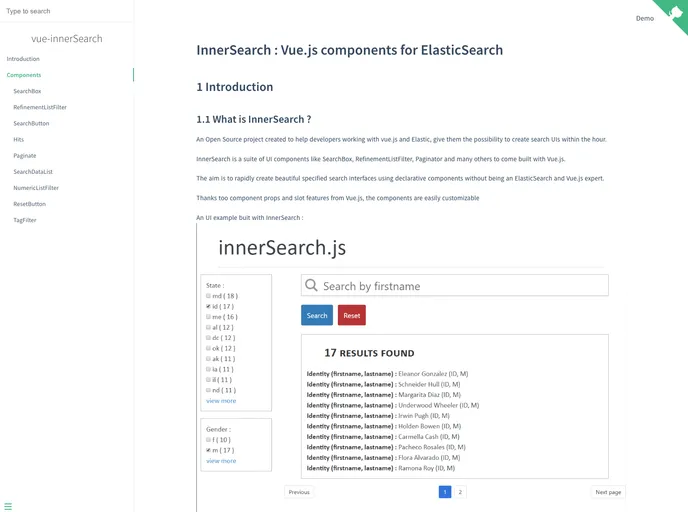Select Components in the sidebar

24,75
